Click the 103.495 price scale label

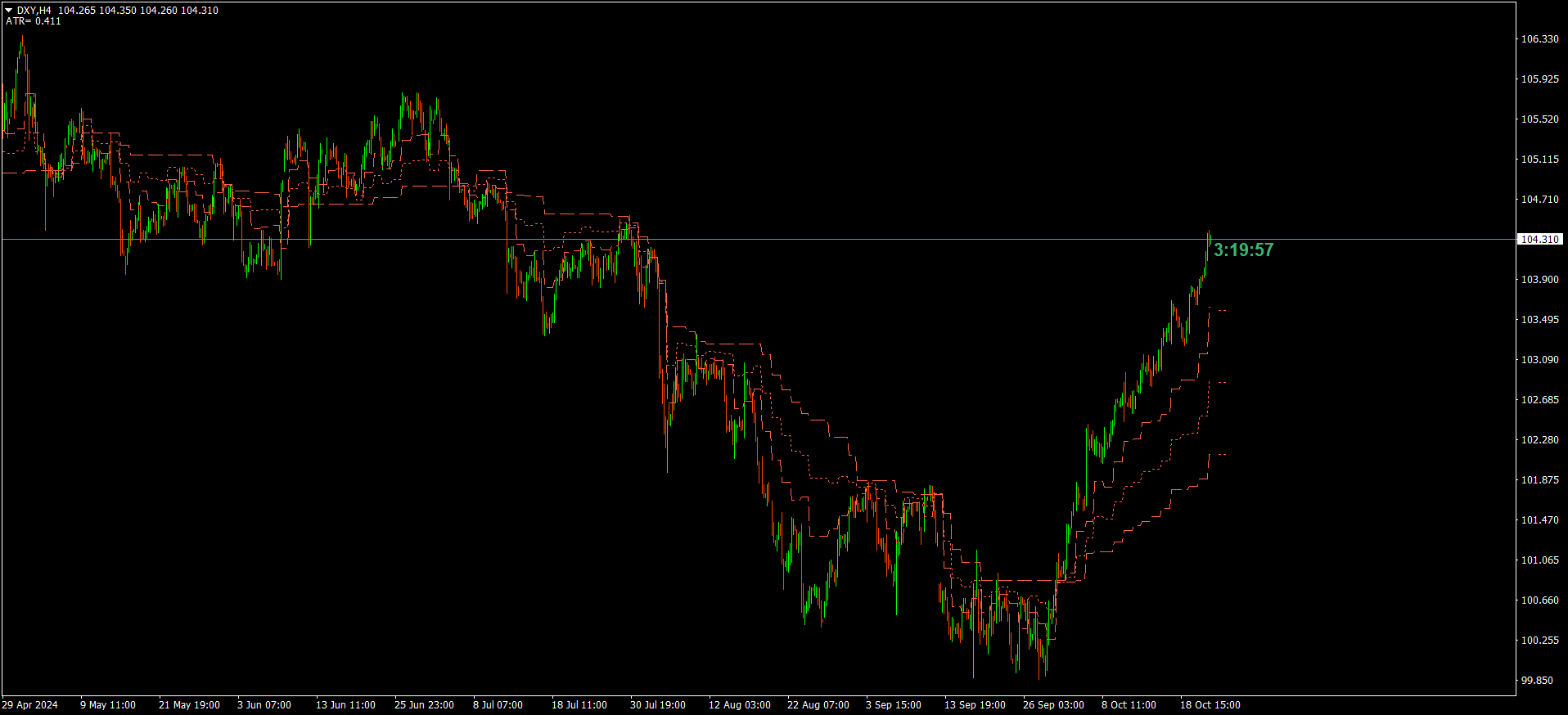1539,319
